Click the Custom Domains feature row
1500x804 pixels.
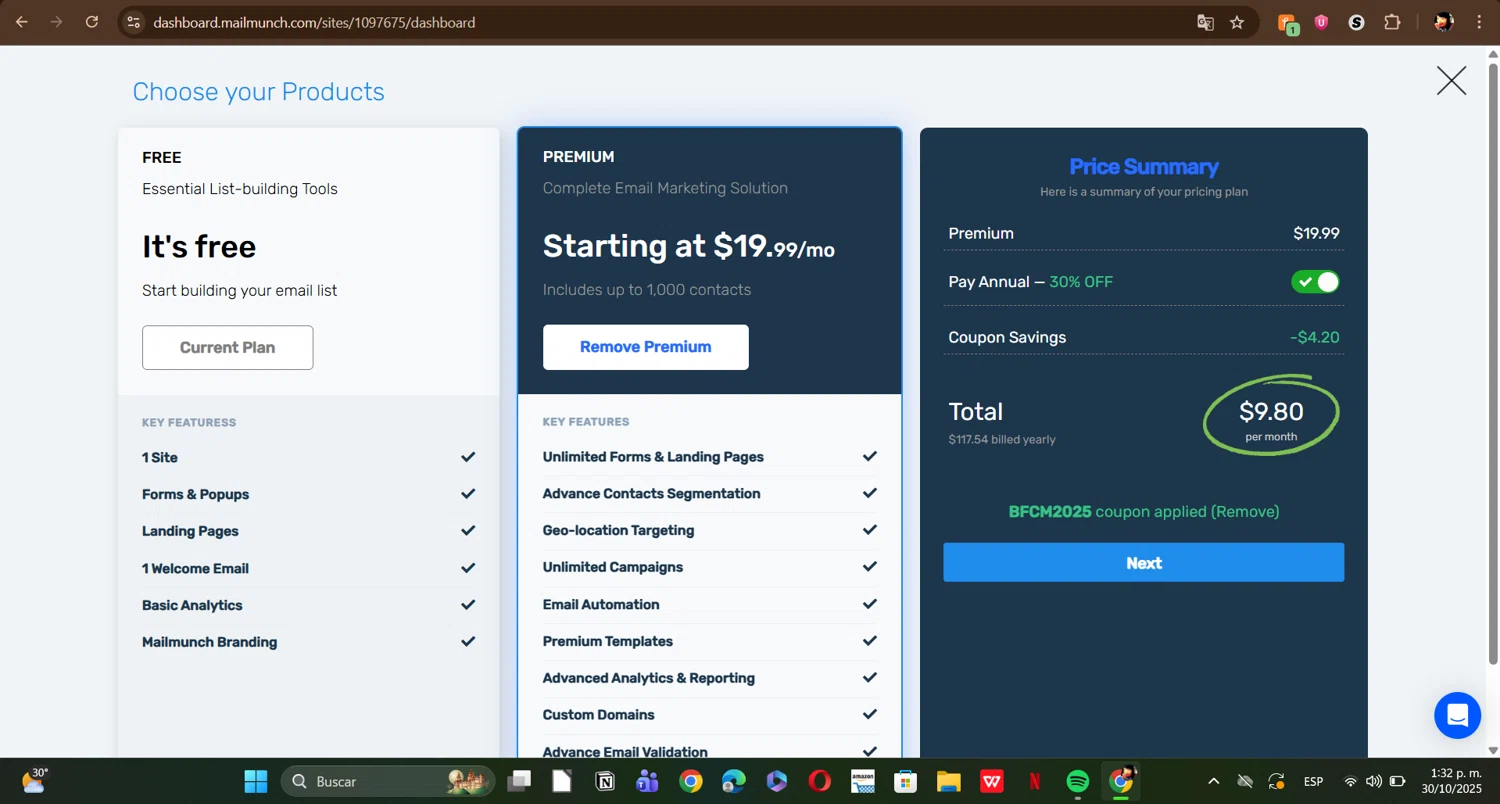[x=709, y=715]
